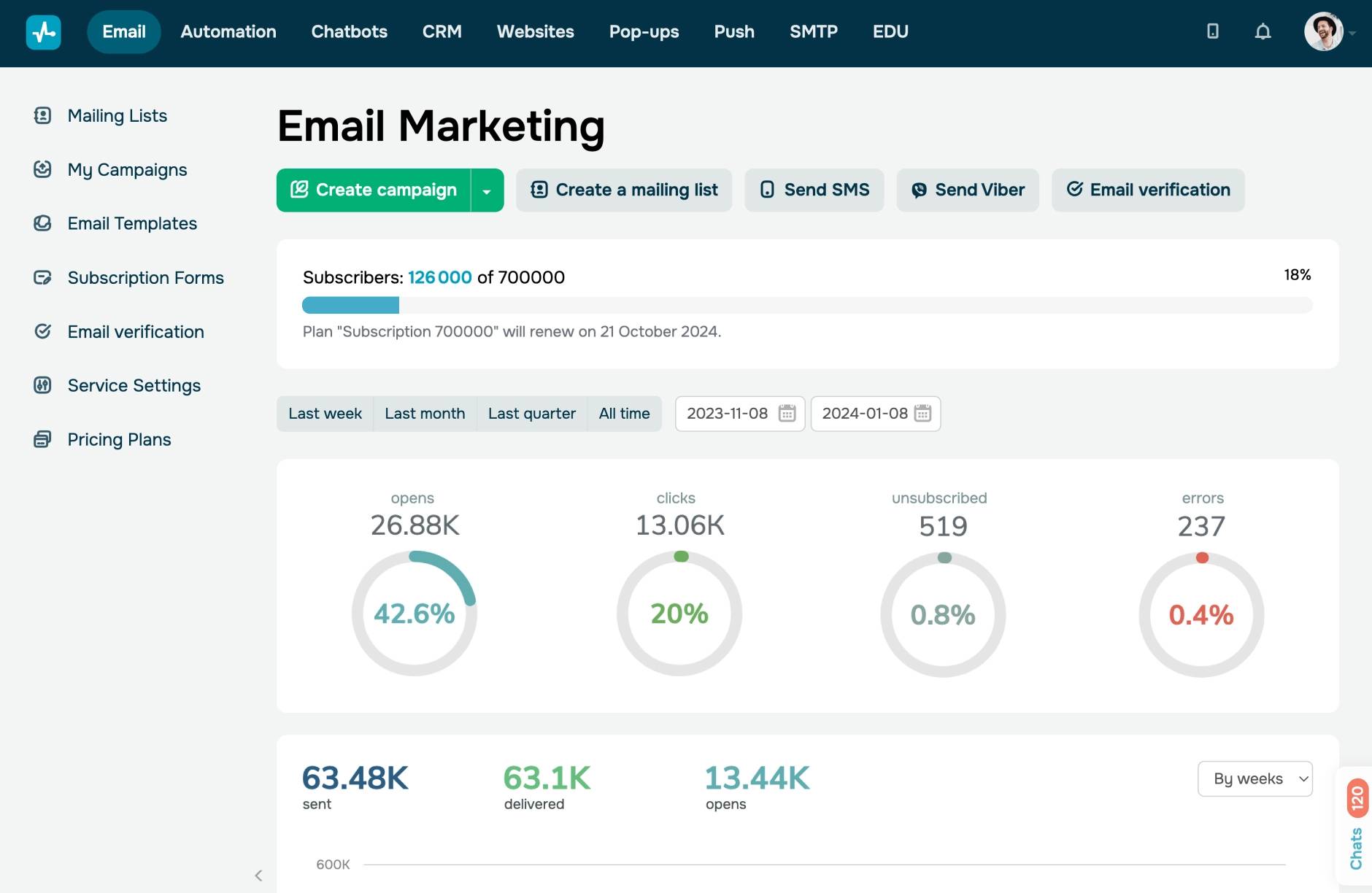Expand the Create campaign dropdown arrow
Viewport: 1372px width, 893px height.
point(486,190)
